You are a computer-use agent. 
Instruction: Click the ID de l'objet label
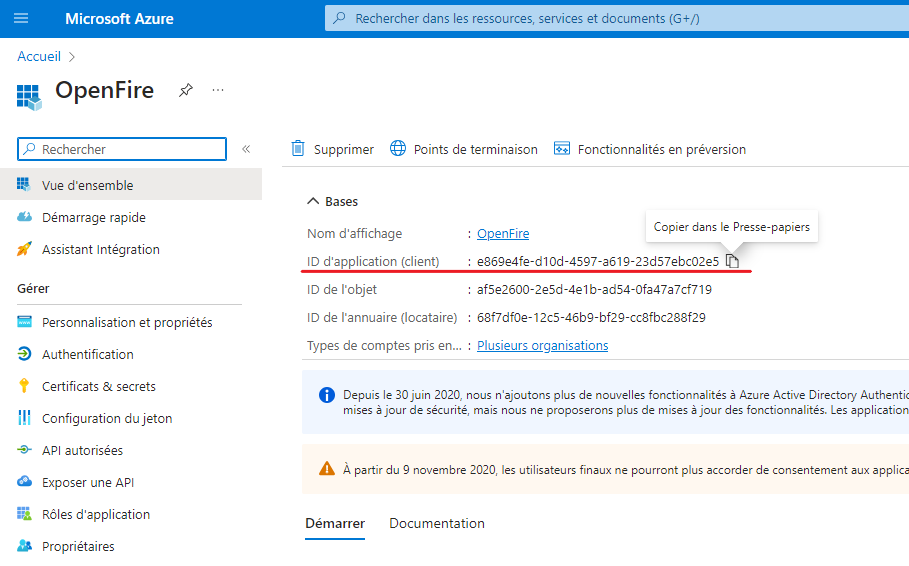point(341,289)
